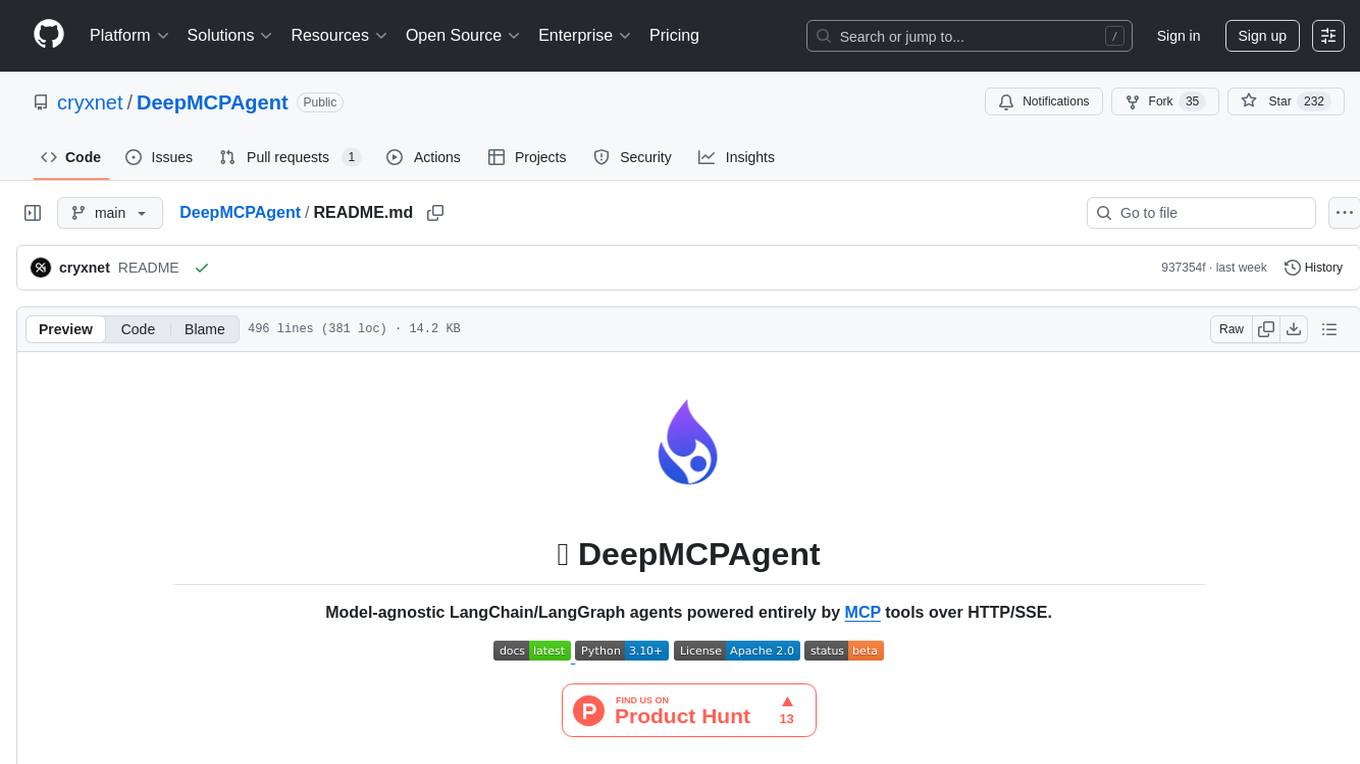Open cryxnet commit author avatar

41,268
